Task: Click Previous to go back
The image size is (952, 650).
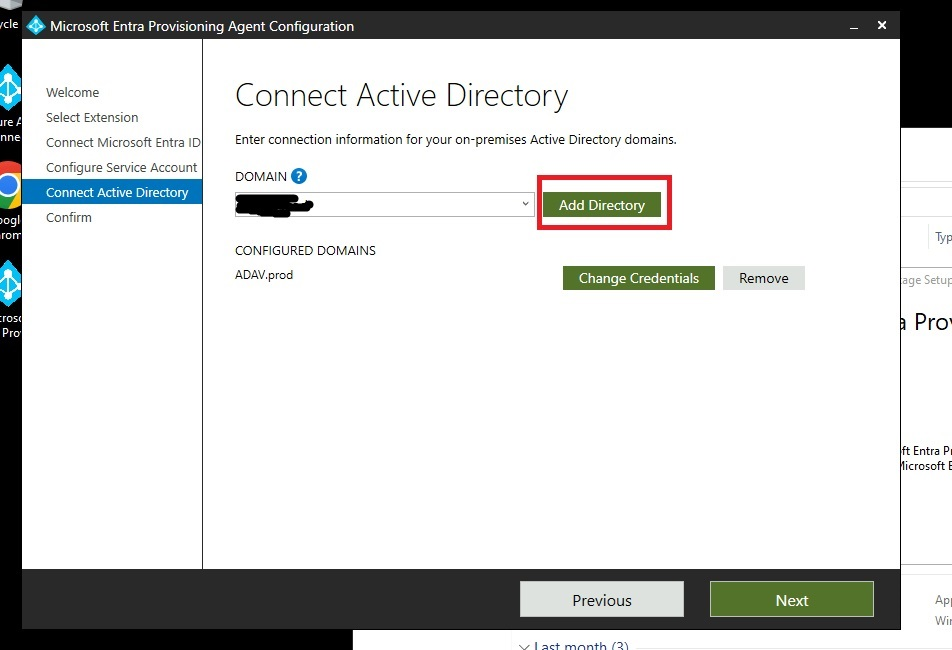Action: (x=601, y=599)
